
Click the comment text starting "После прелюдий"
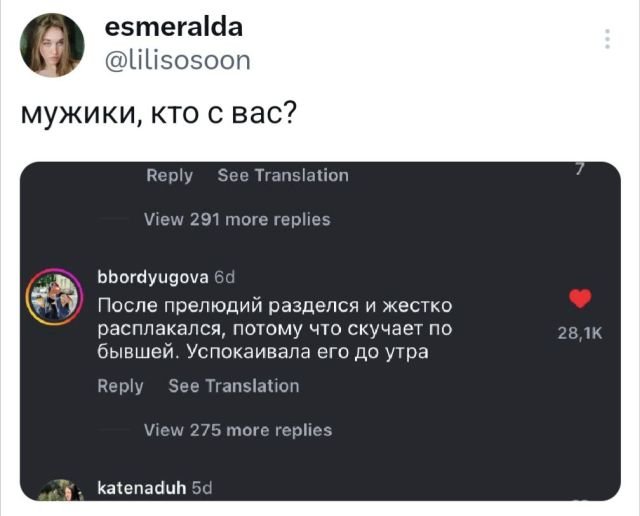(274, 327)
